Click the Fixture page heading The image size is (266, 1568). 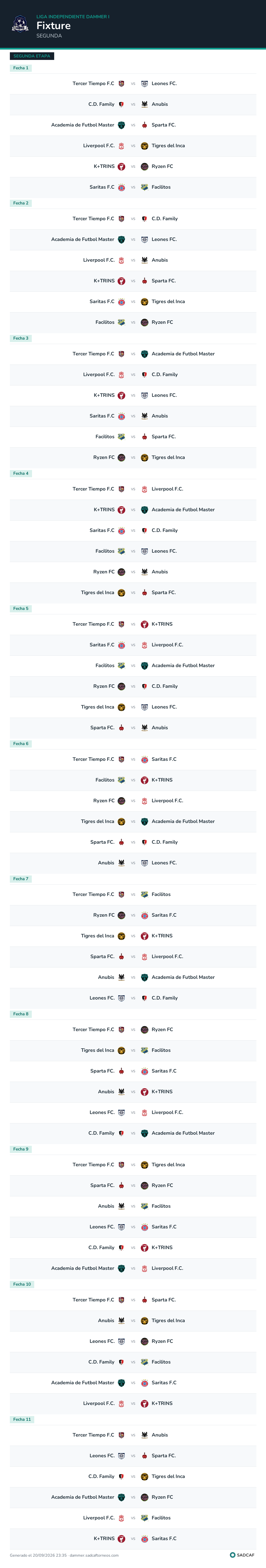53,26
